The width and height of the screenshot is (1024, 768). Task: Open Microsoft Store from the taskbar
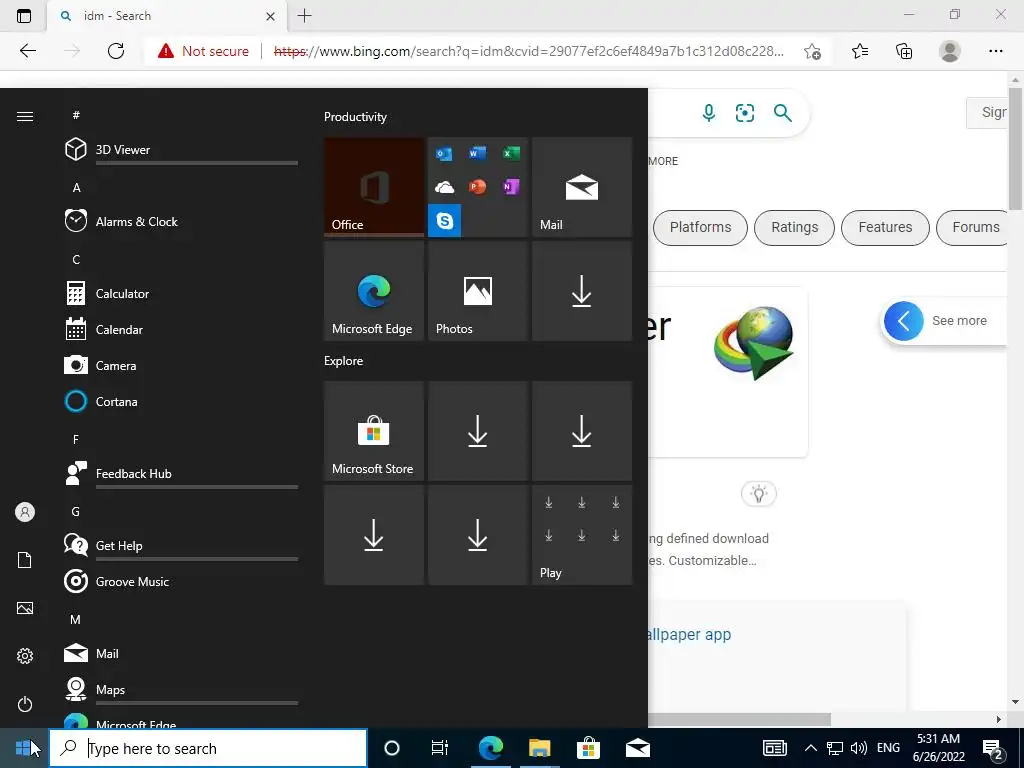(588, 748)
